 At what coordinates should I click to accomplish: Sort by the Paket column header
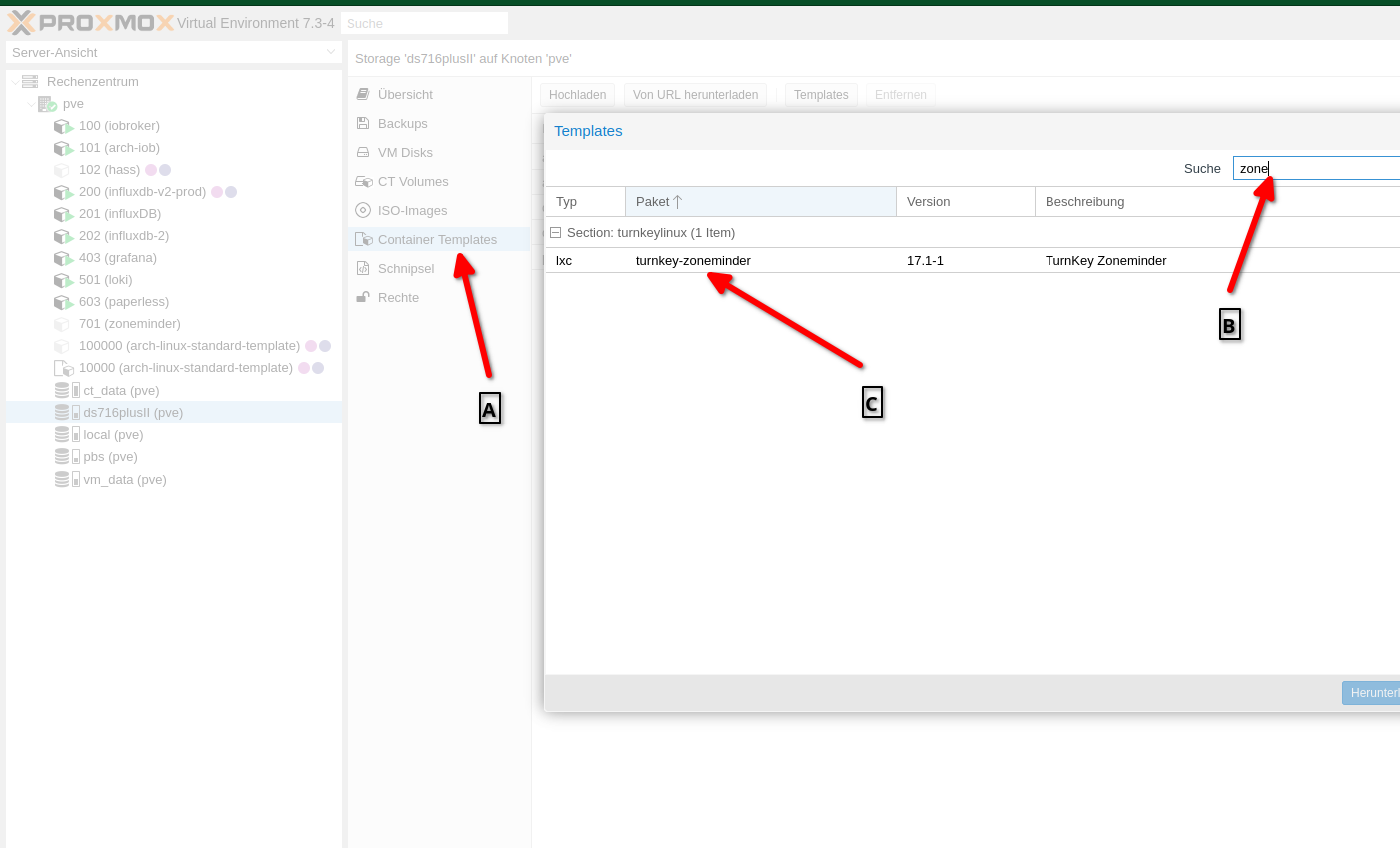coord(761,201)
